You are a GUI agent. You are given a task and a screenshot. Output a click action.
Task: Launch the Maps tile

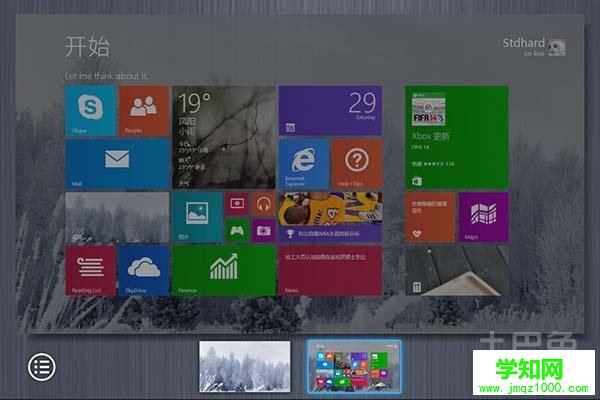(484, 217)
